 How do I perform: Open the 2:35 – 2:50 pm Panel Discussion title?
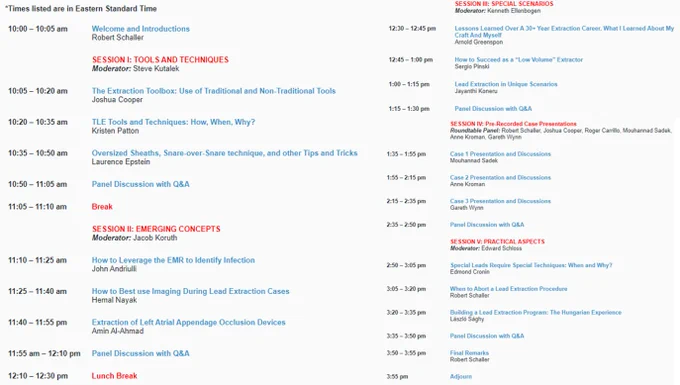pyautogui.click(x=487, y=225)
